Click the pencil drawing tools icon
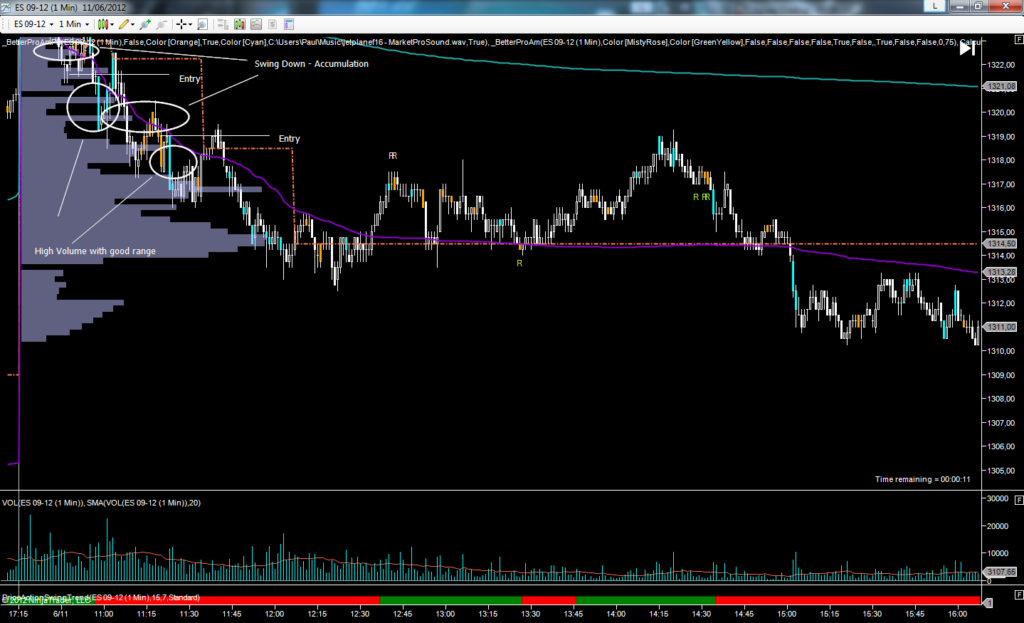Screen dimensions: 1024x623 click(x=124, y=23)
